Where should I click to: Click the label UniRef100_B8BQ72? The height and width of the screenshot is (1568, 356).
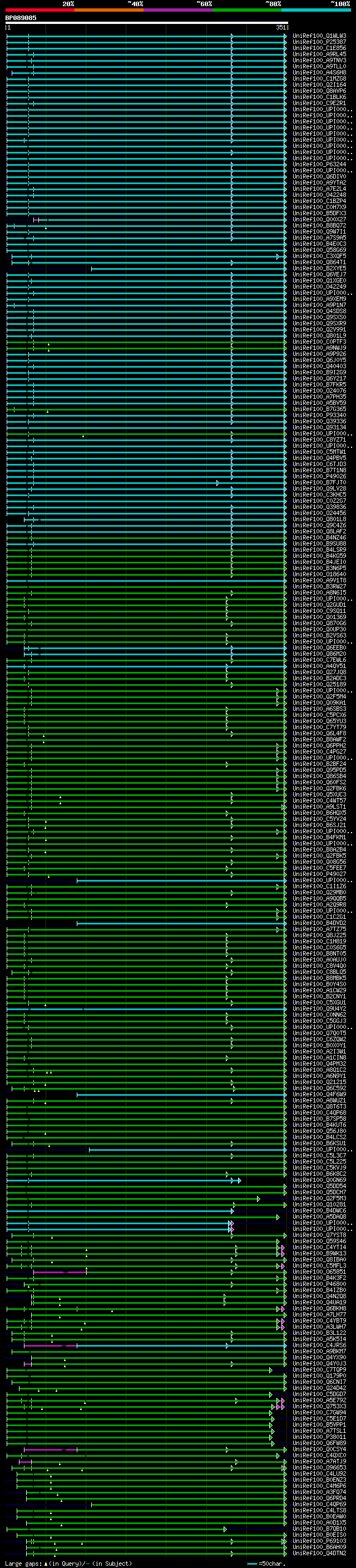point(319,226)
